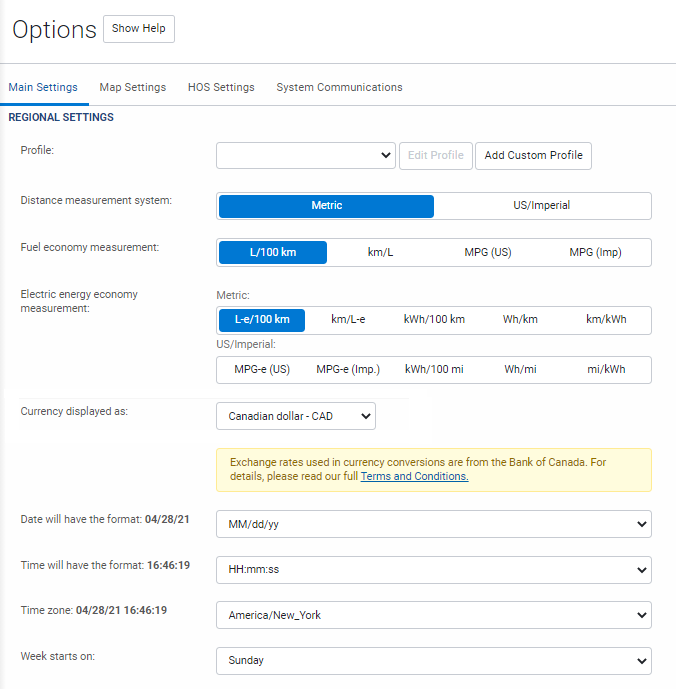Open the America/New_York time zone dropdown
This screenshot has width=676, height=689.
point(433,615)
